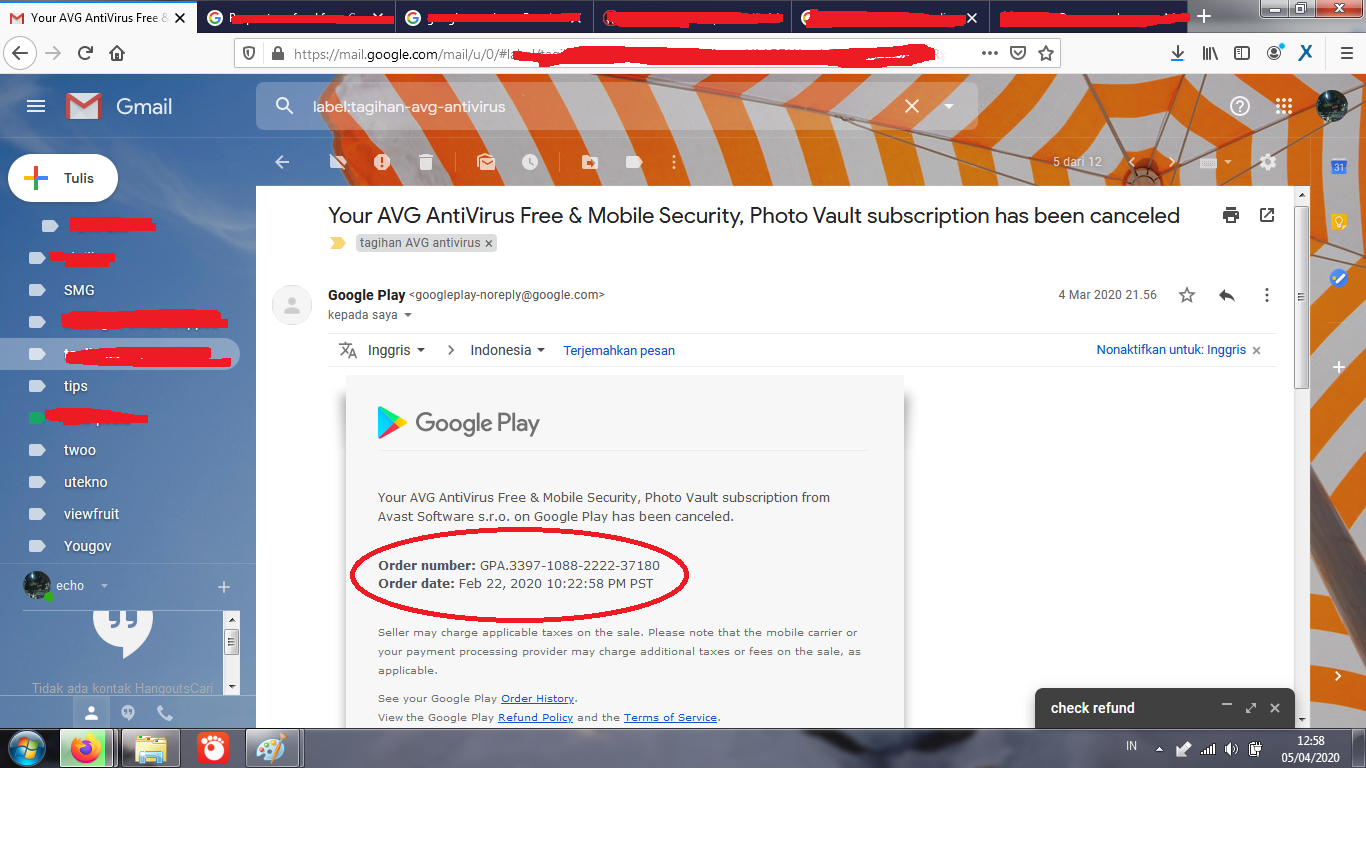Open the SMG label
1366x854 pixels.
tap(79, 290)
